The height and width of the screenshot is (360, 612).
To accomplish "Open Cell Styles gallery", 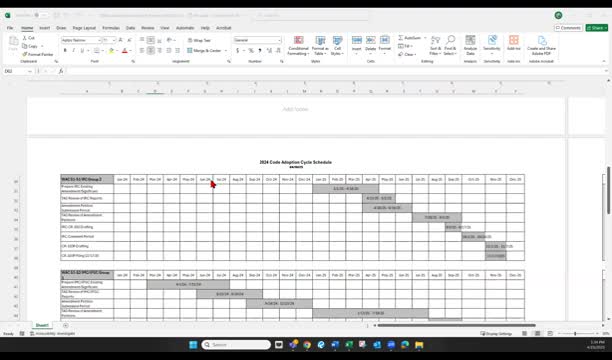I will pyautogui.click(x=337, y=46).
